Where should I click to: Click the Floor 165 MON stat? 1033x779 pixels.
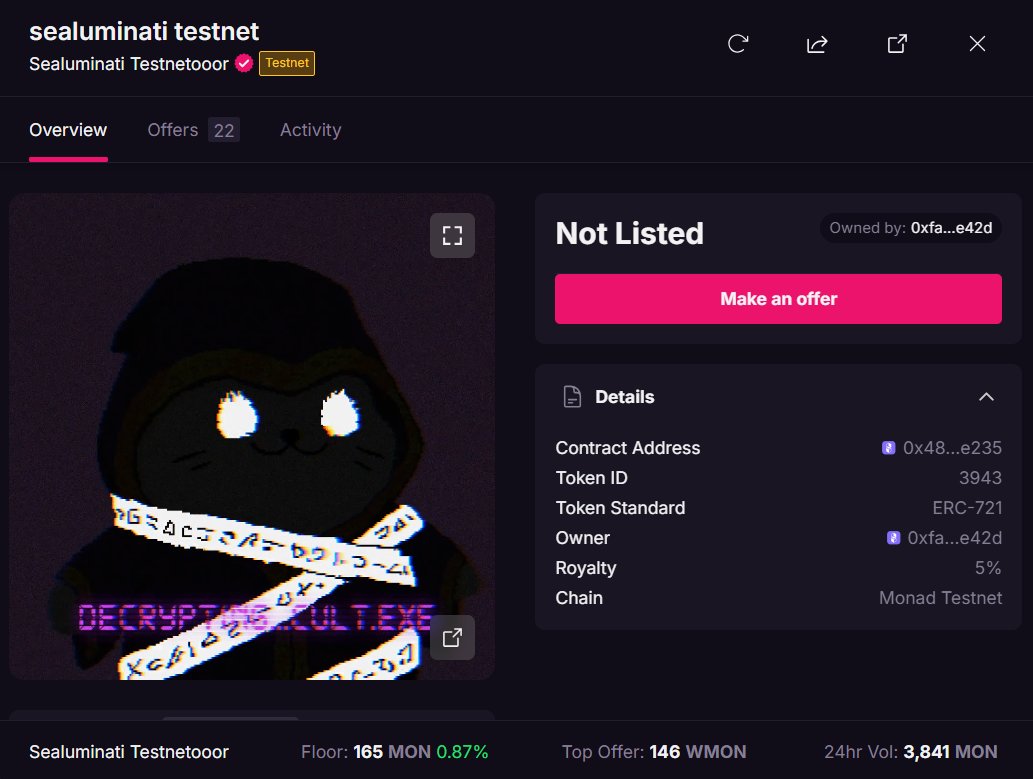366,752
